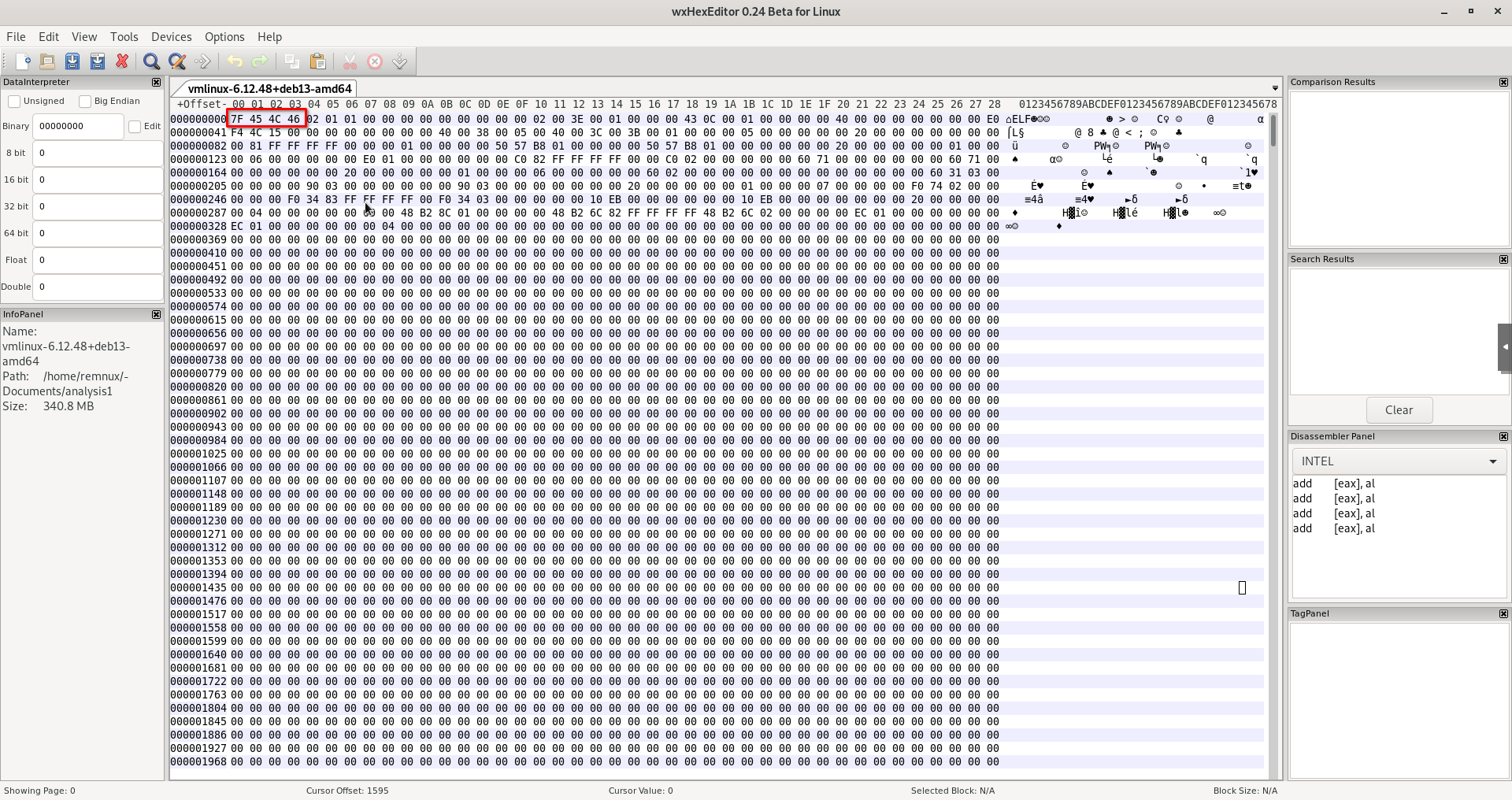Click the Size: 340.8 MB info line

click(x=48, y=407)
